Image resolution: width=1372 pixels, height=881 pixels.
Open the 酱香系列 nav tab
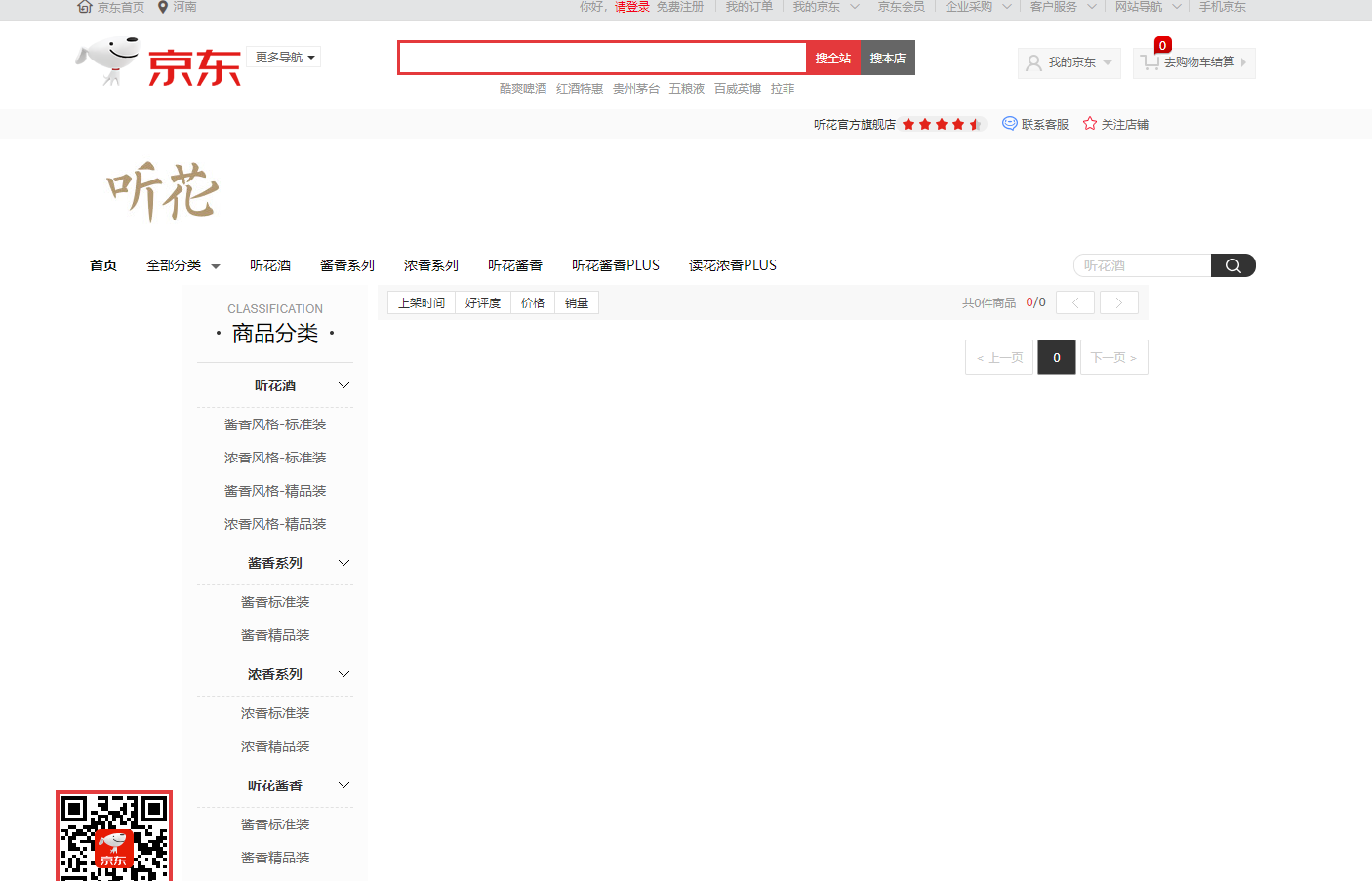point(347,265)
